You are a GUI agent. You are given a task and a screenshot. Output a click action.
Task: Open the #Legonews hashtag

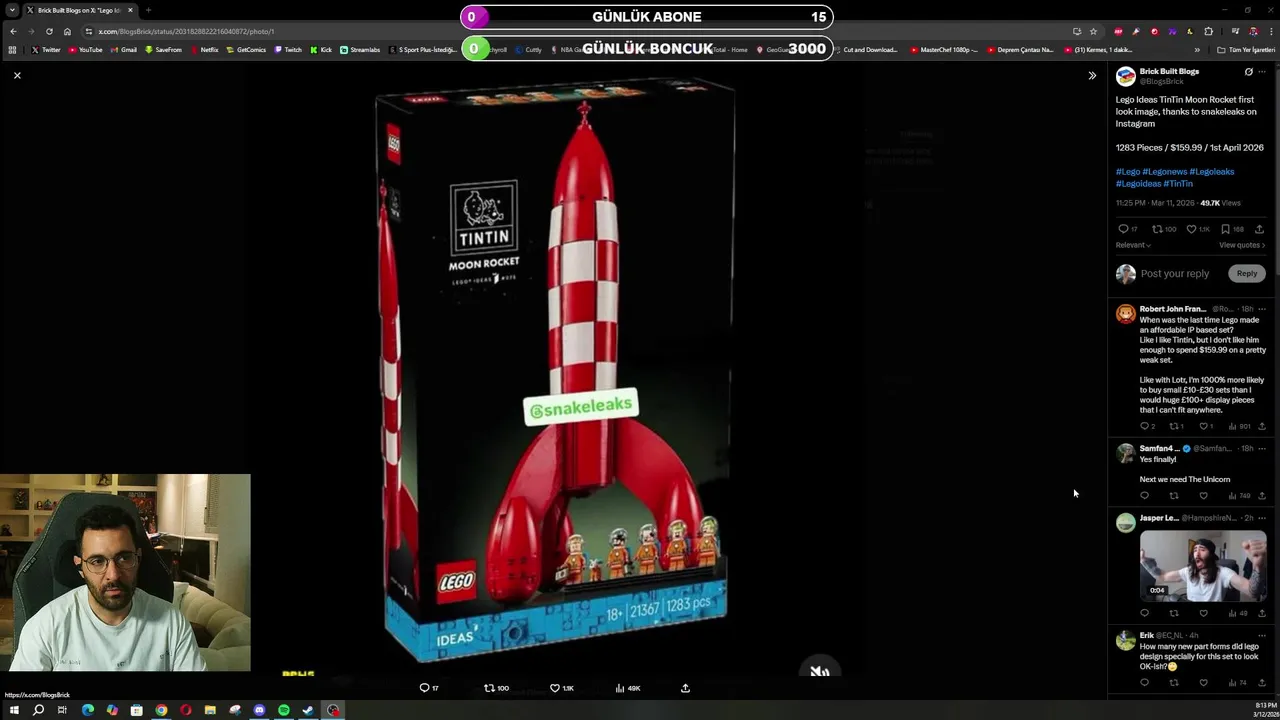[x=1164, y=171]
